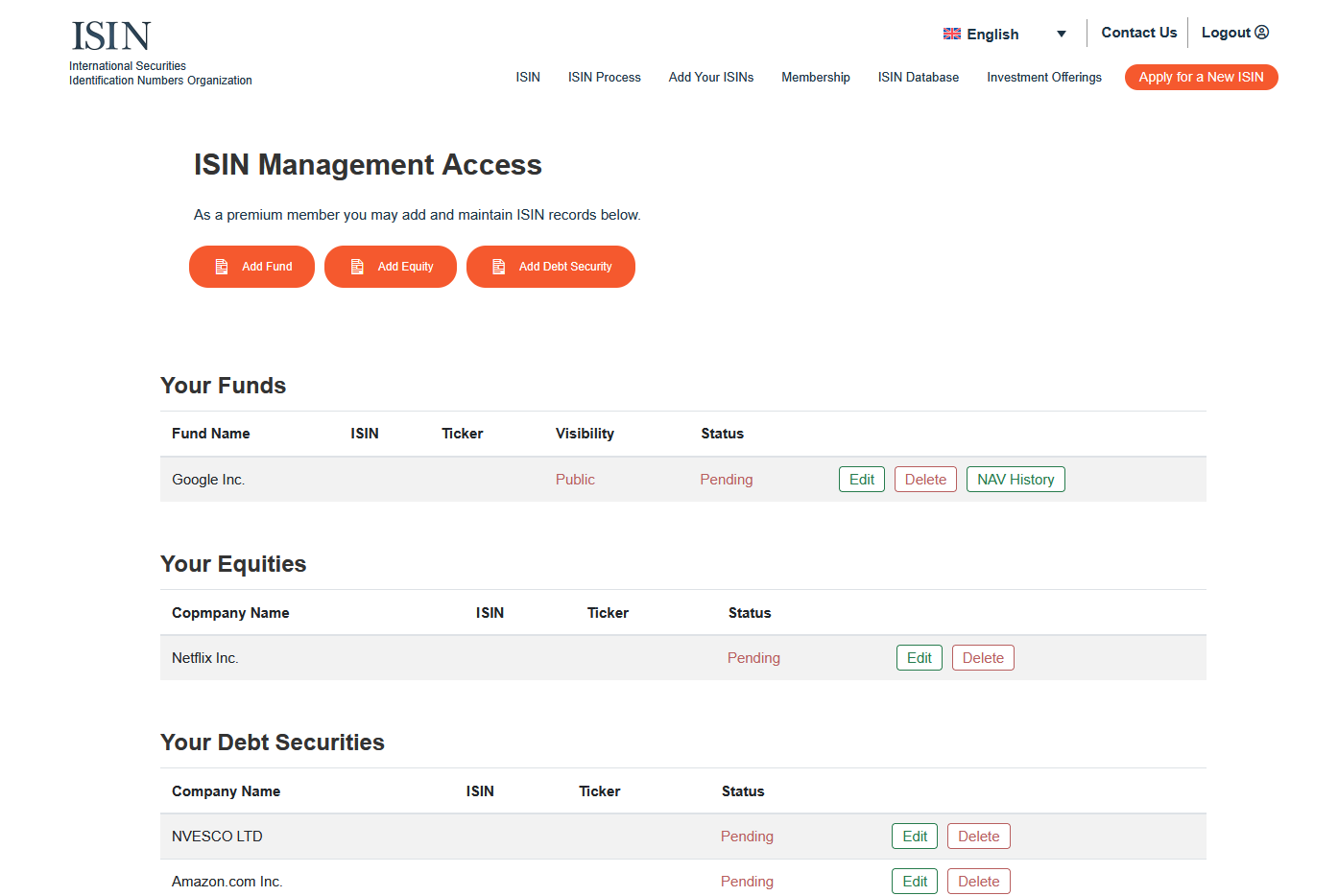Click the Add Debt Security button

551,267
